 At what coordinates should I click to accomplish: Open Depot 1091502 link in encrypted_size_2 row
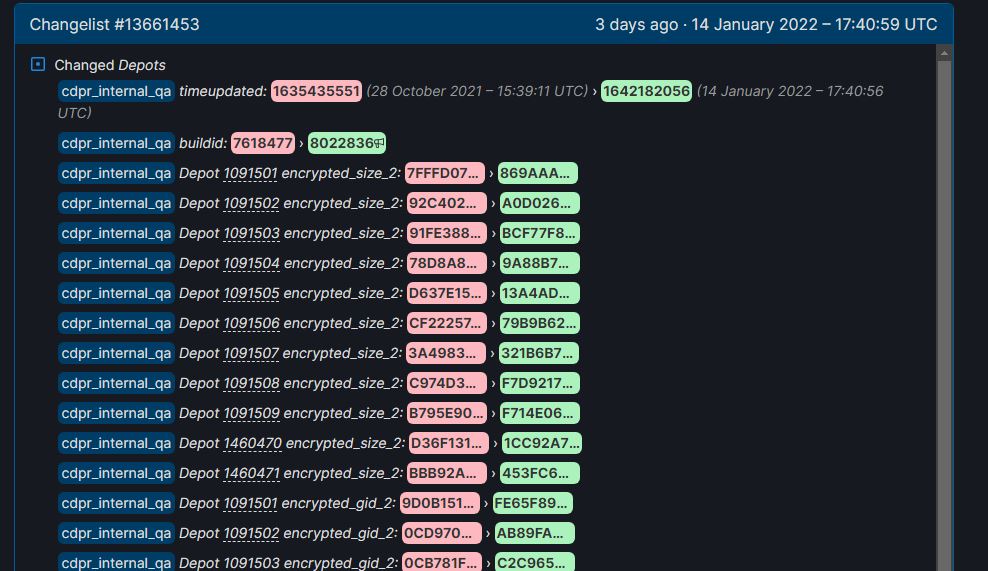coord(251,204)
